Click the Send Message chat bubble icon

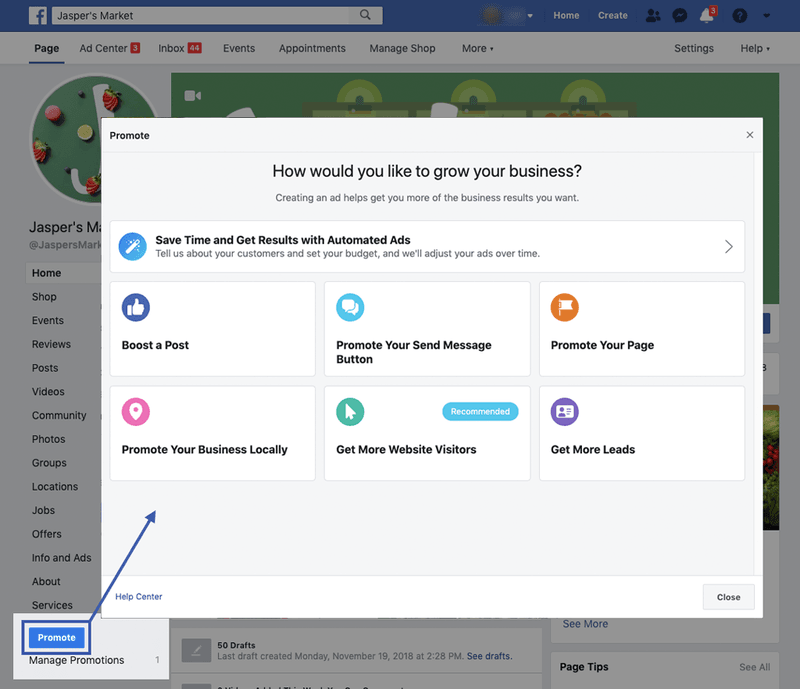[350, 307]
